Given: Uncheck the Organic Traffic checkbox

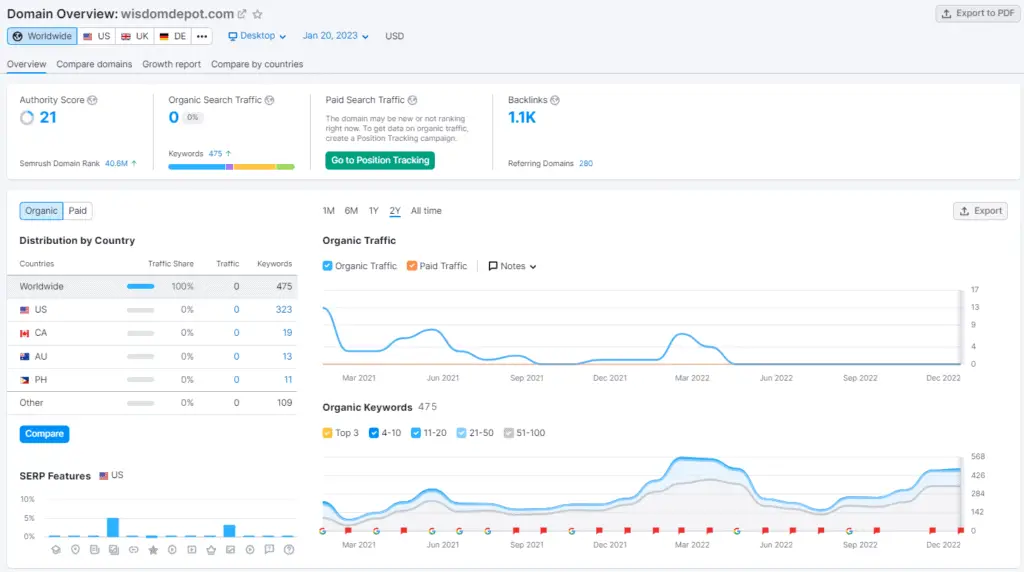Looking at the screenshot, I should pyautogui.click(x=327, y=266).
